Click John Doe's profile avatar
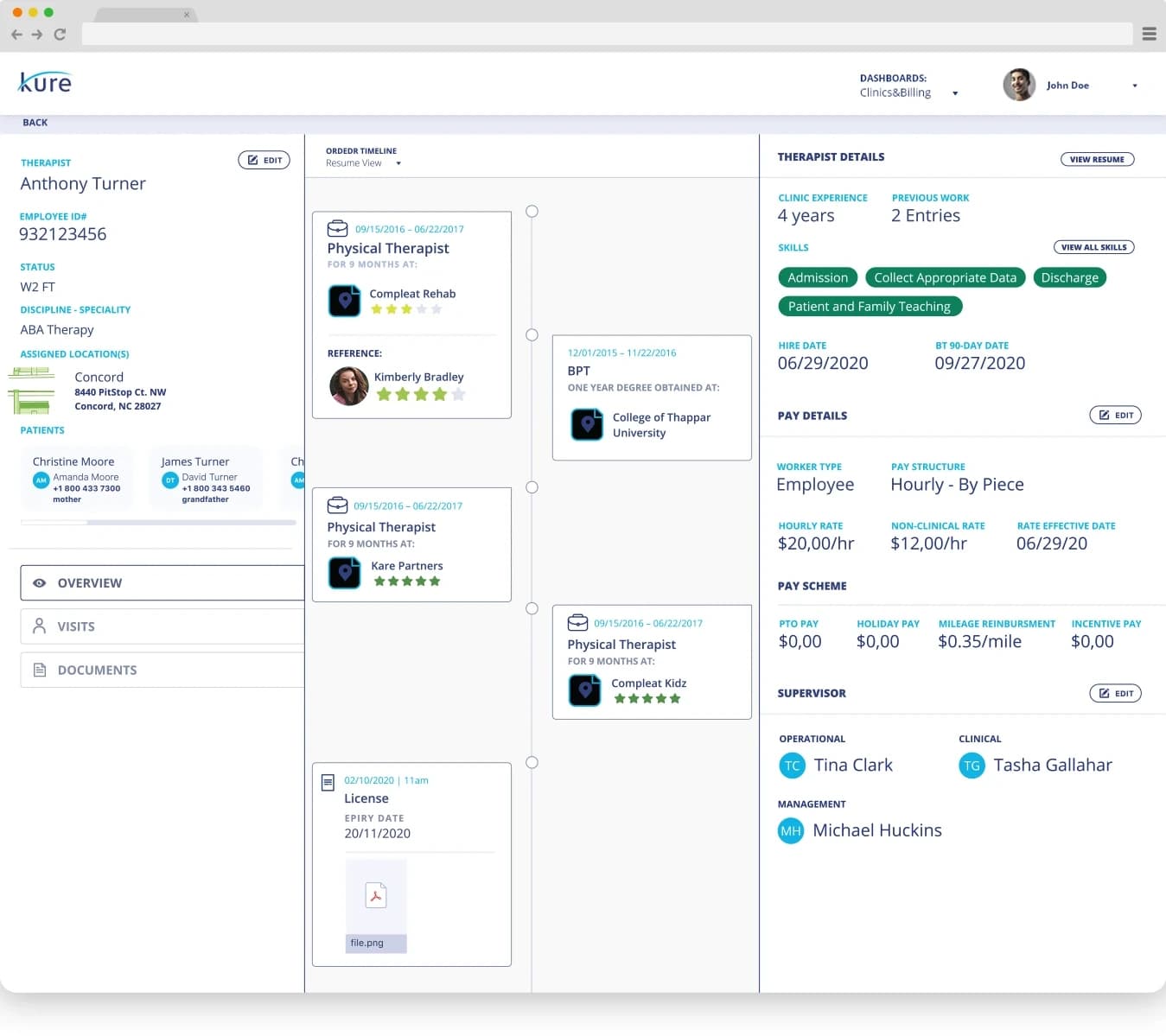The width and height of the screenshot is (1166, 1036). click(1019, 85)
